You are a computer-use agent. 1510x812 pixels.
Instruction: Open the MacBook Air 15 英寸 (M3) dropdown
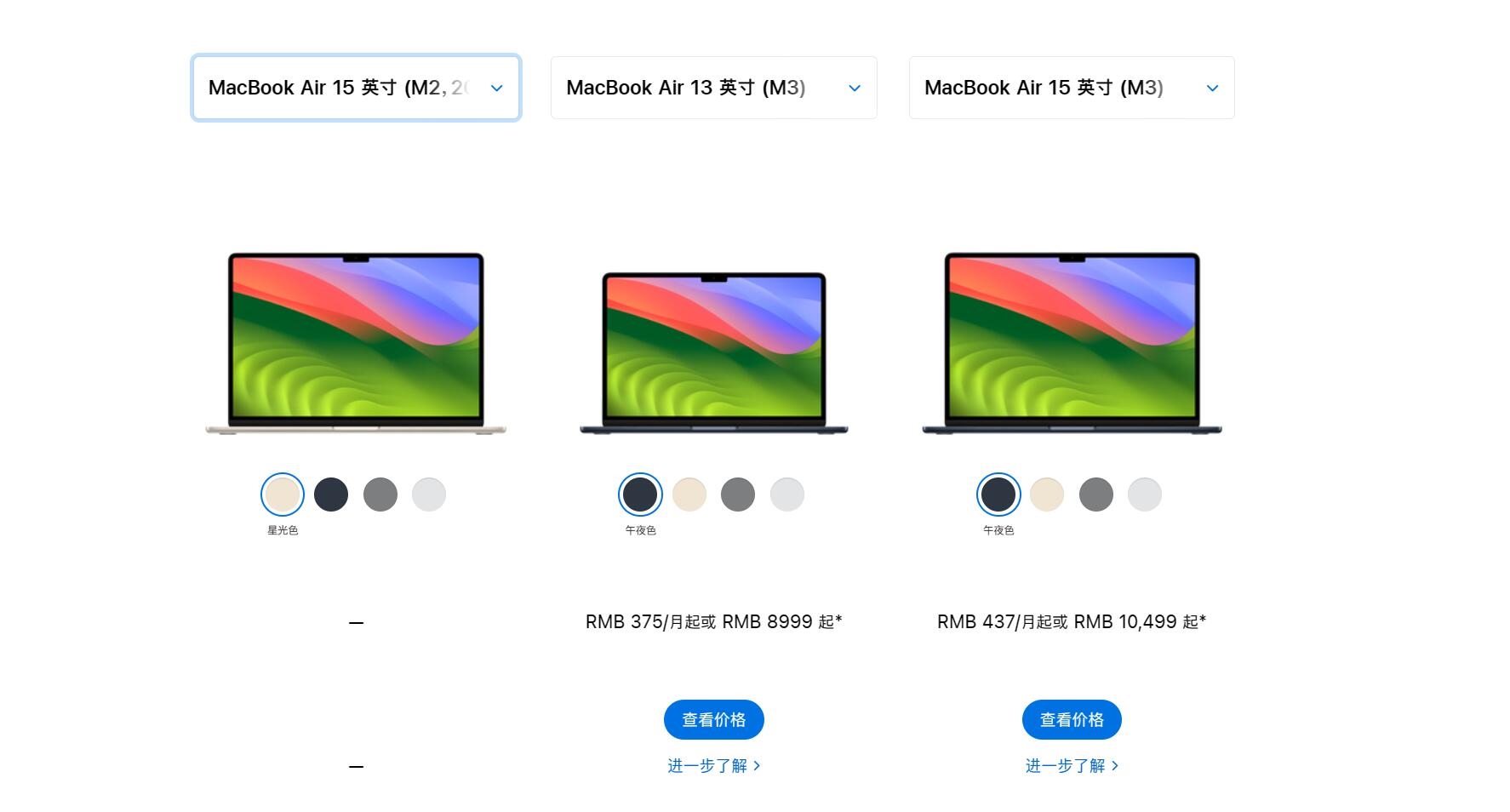coord(1072,88)
